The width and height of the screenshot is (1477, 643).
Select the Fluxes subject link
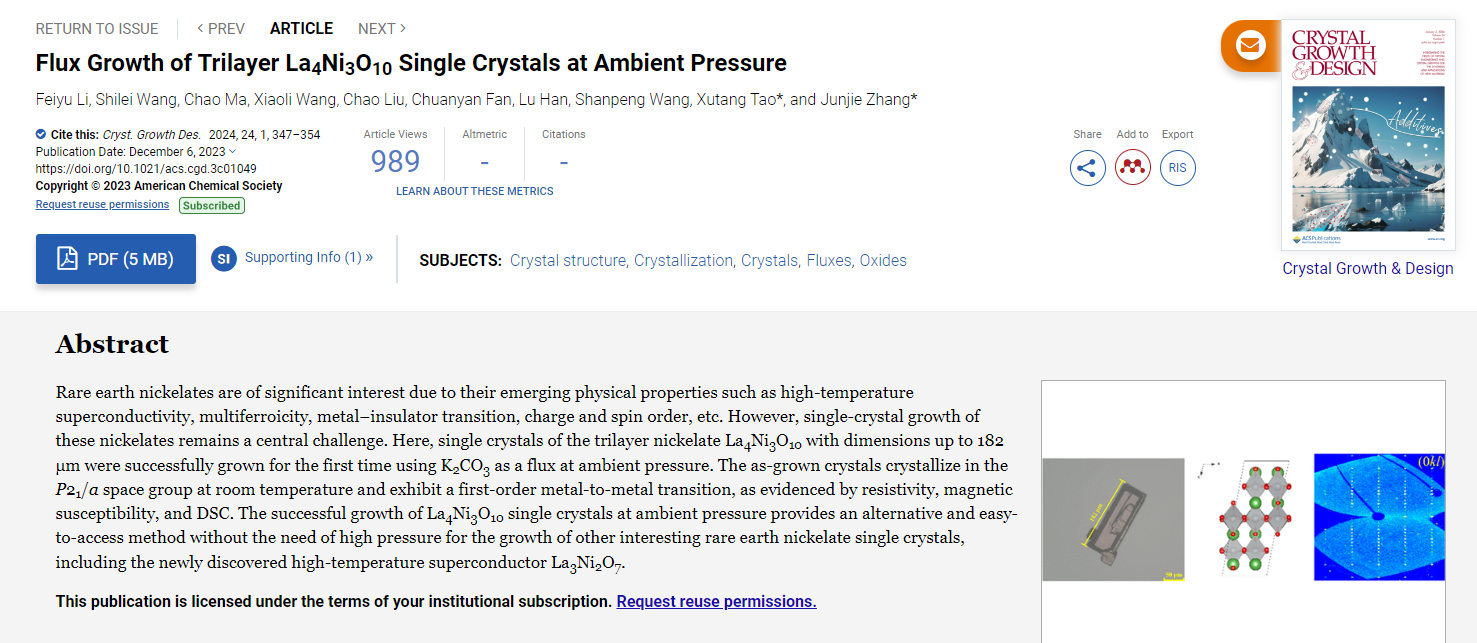click(x=828, y=260)
